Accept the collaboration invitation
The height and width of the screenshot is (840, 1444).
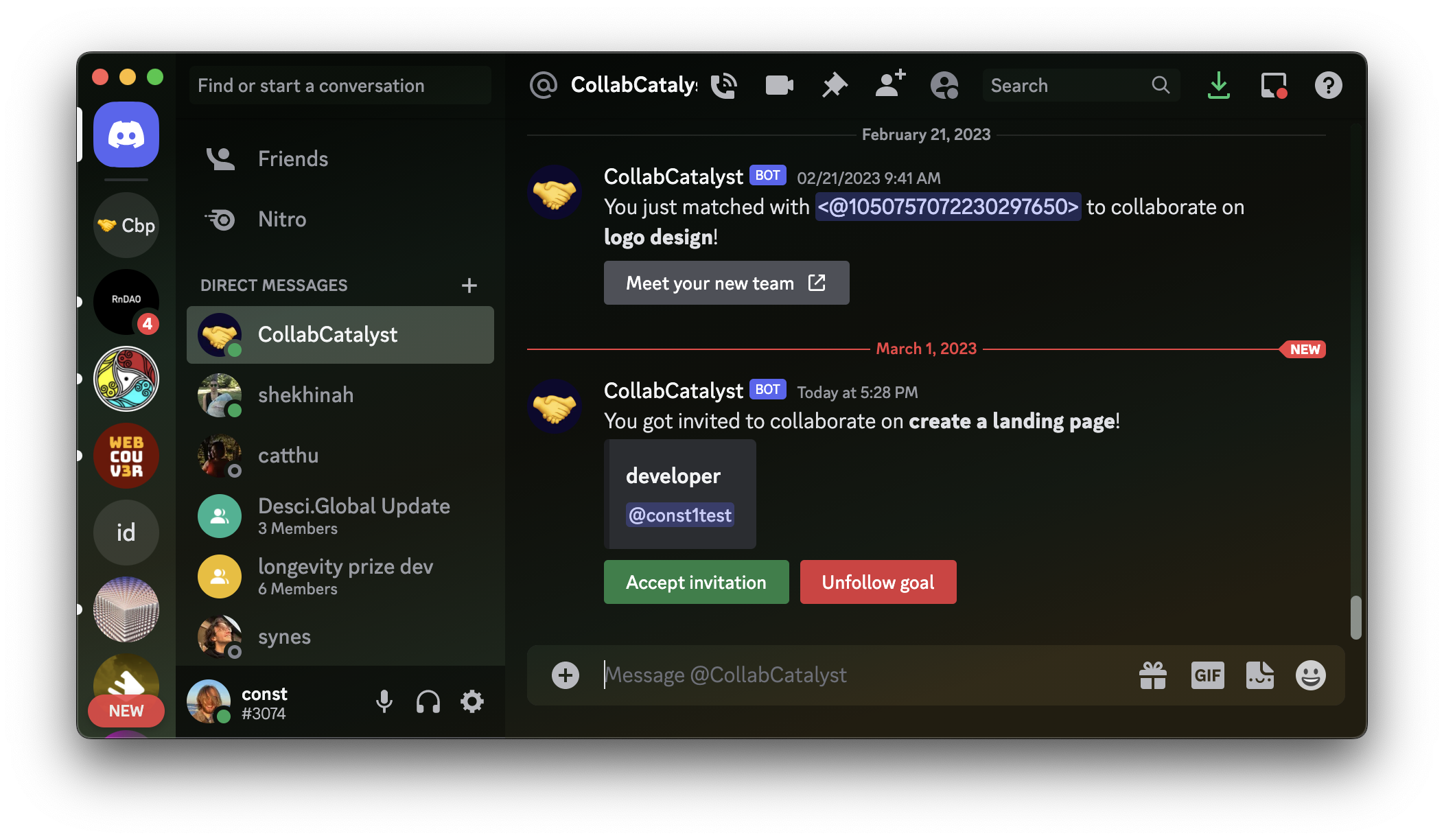[x=696, y=582]
